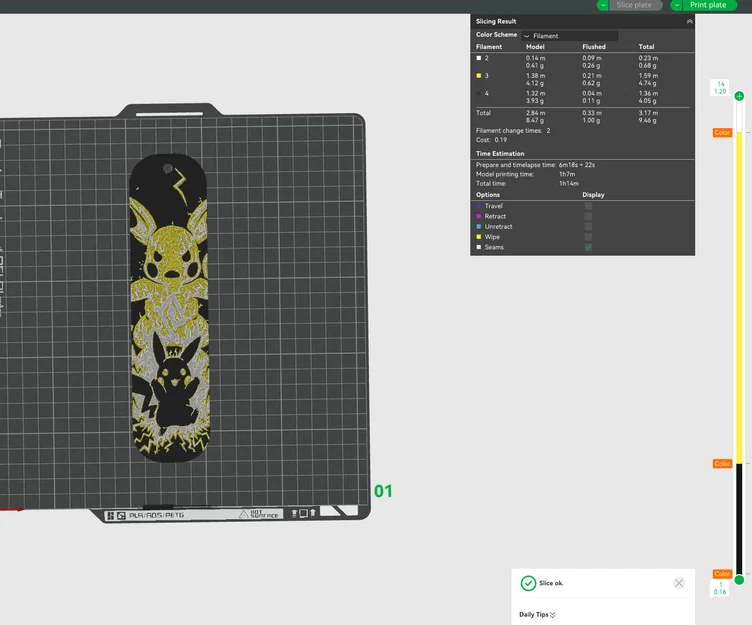
Task: Click the Travel option label
Action: click(x=494, y=206)
